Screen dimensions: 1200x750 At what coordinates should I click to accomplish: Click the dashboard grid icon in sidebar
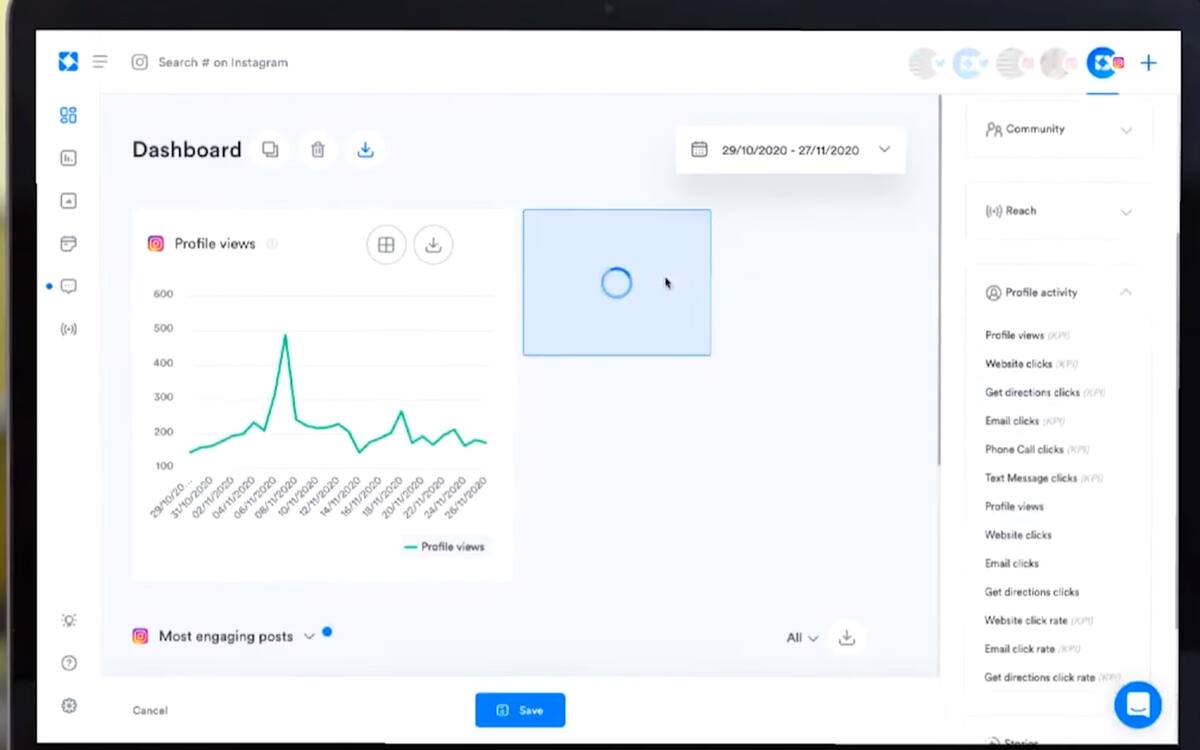(68, 115)
